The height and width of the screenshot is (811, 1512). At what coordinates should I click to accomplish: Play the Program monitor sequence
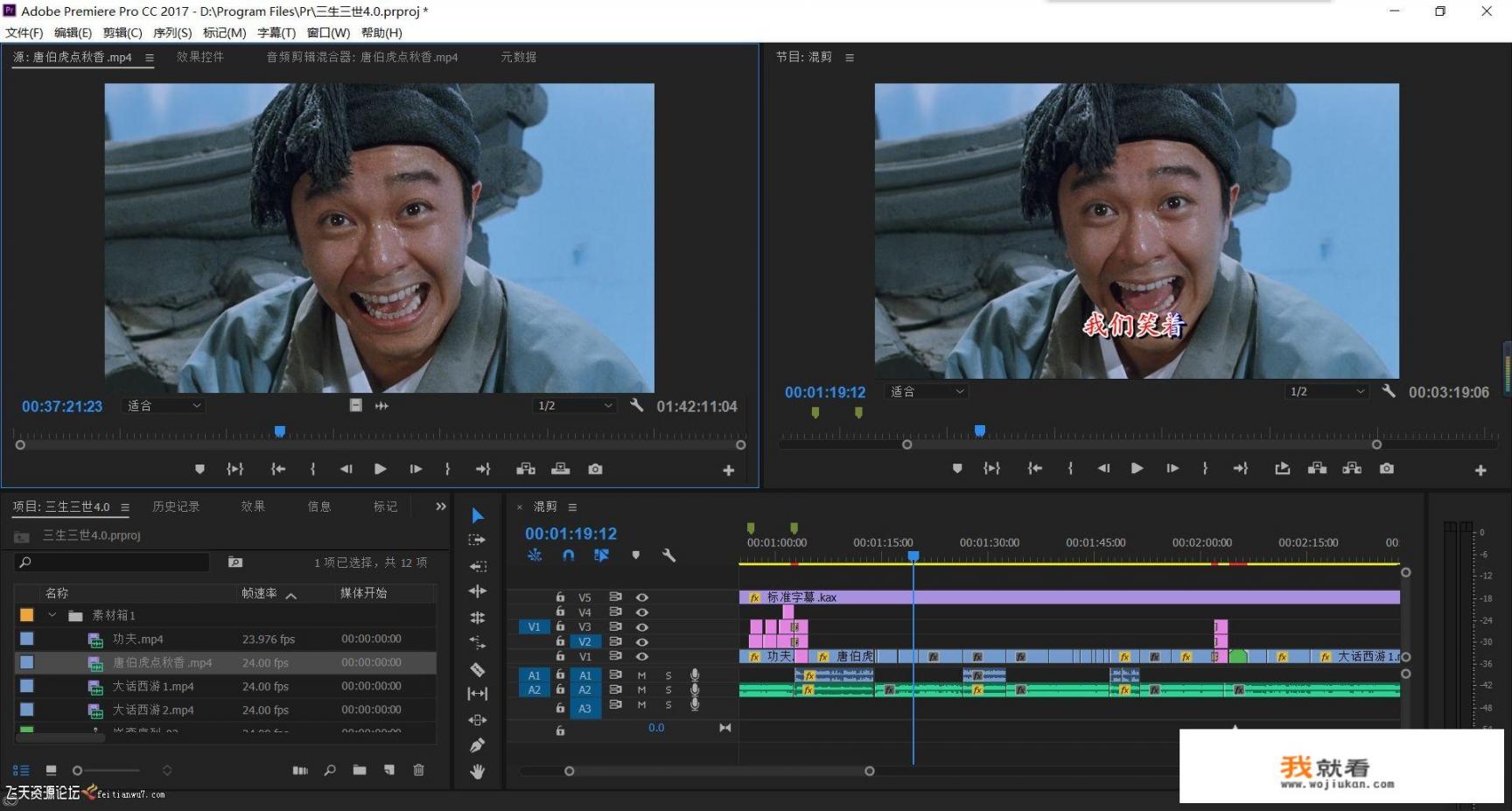(1137, 469)
